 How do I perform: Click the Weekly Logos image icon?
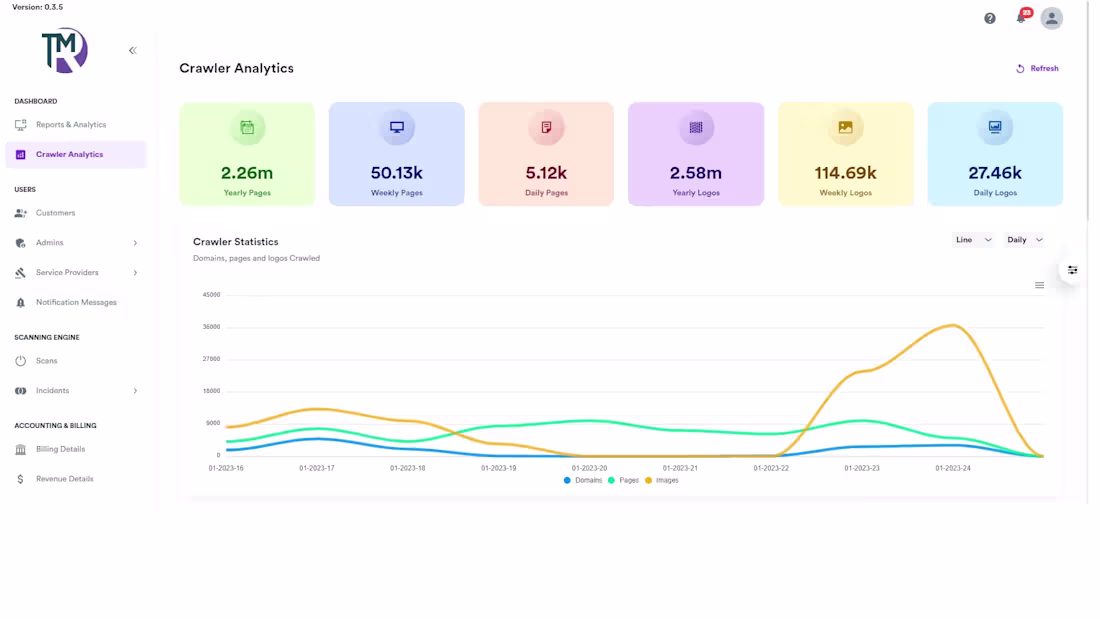coord(845,128)
